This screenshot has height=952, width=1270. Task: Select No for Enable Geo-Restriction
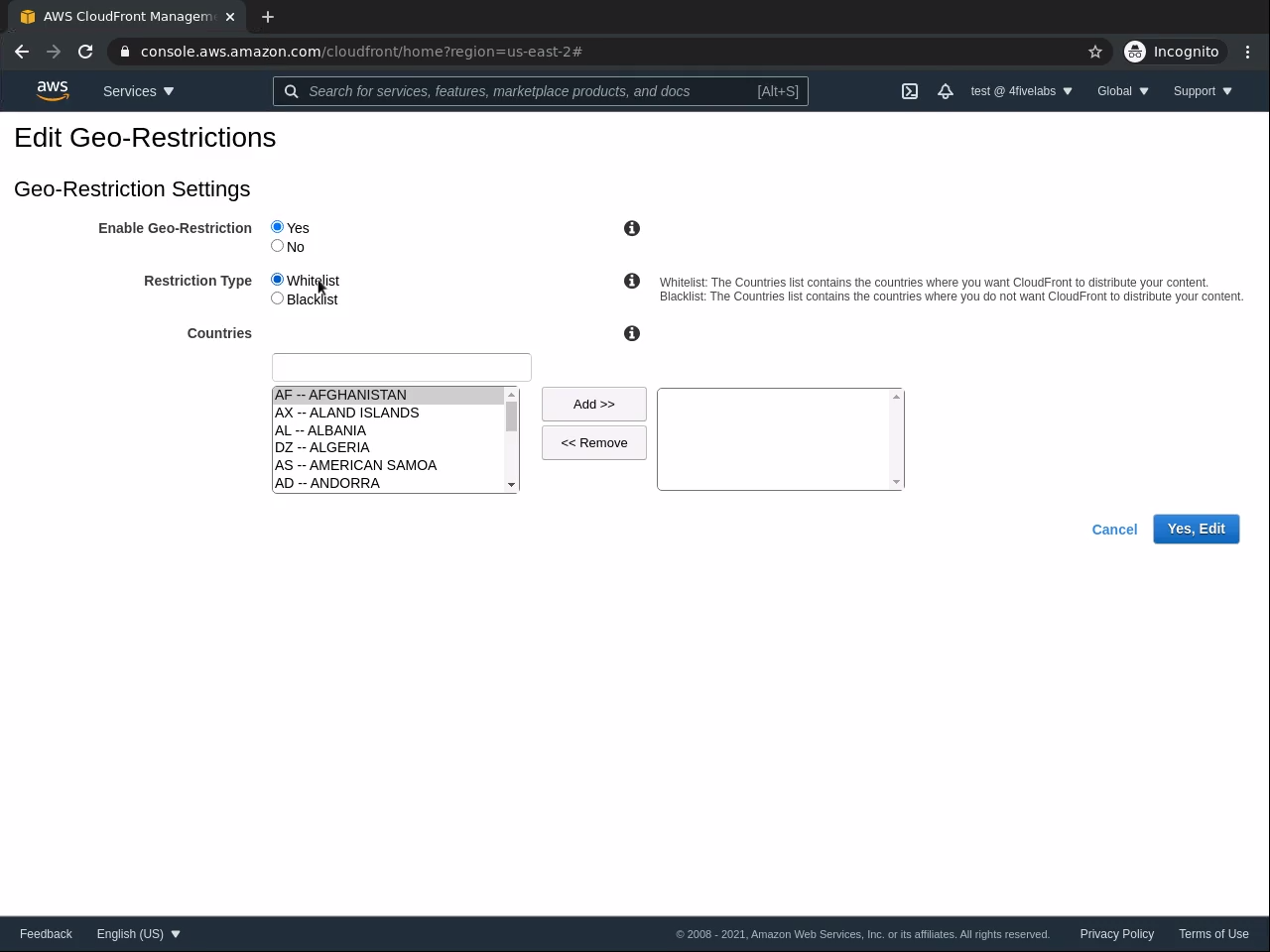(x=278, y=246)
